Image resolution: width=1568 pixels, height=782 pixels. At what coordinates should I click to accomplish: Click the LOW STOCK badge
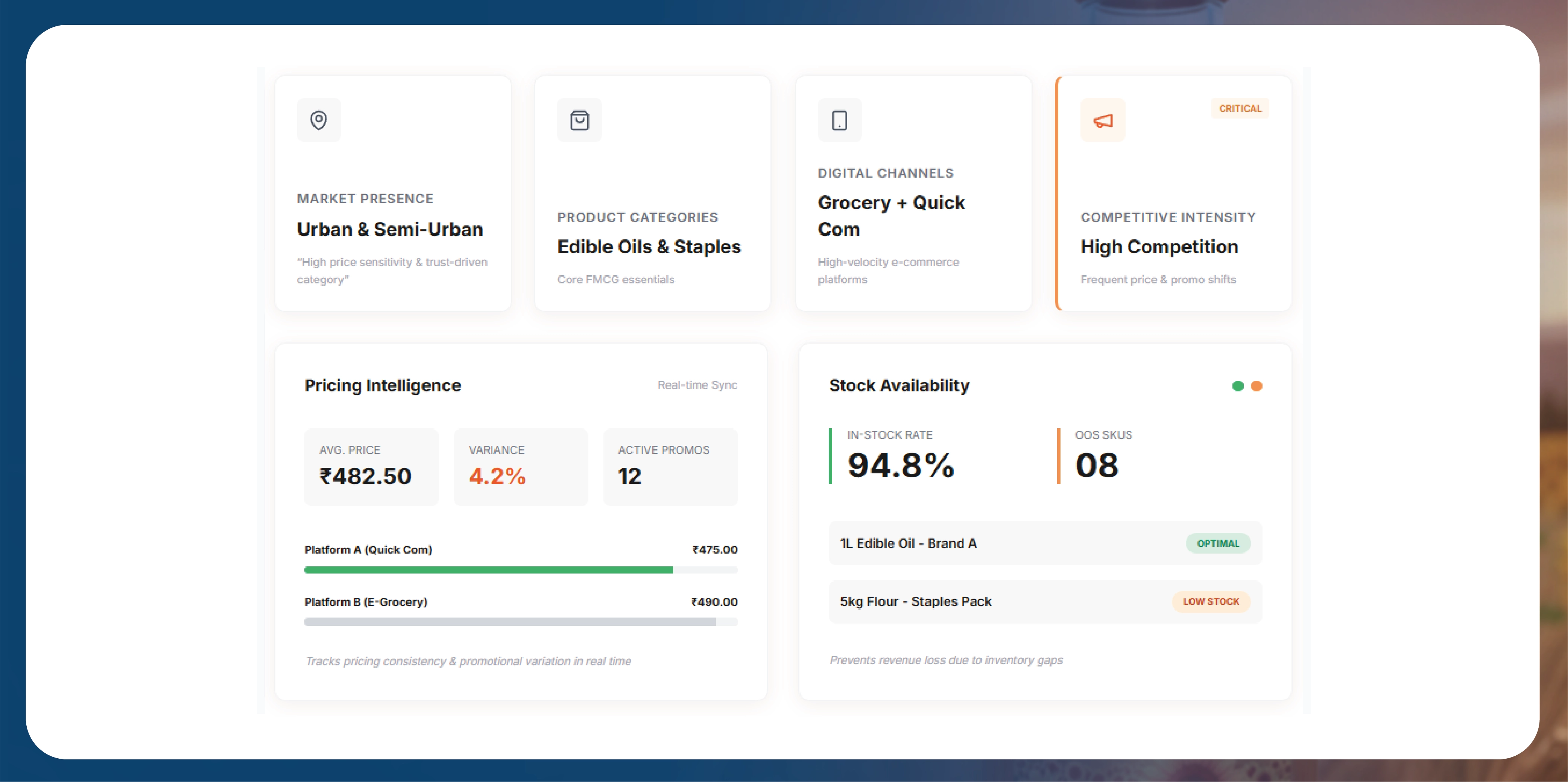(x=1211, y=602)
